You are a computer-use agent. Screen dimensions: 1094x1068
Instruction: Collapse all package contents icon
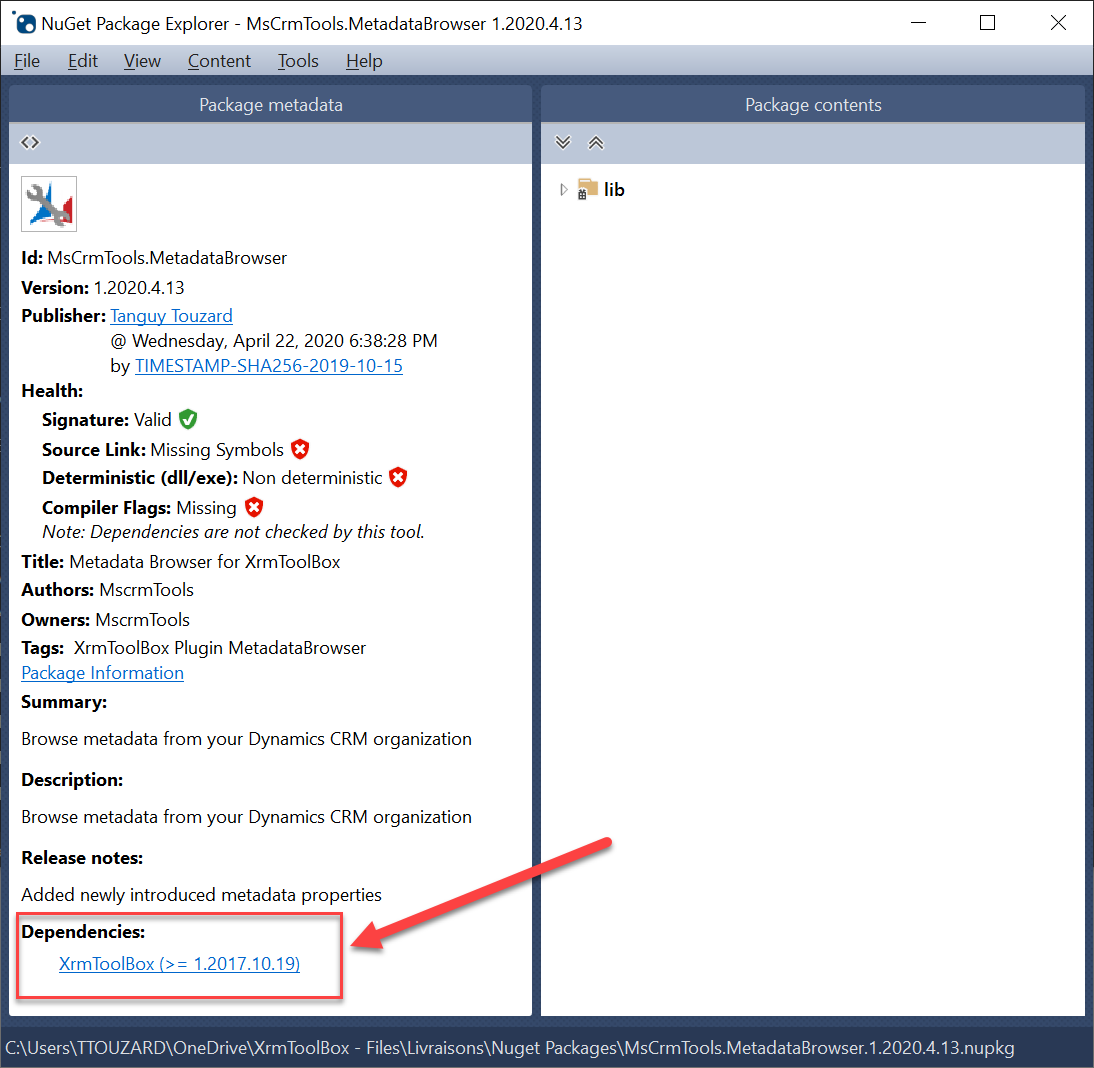tap(596, 143)
